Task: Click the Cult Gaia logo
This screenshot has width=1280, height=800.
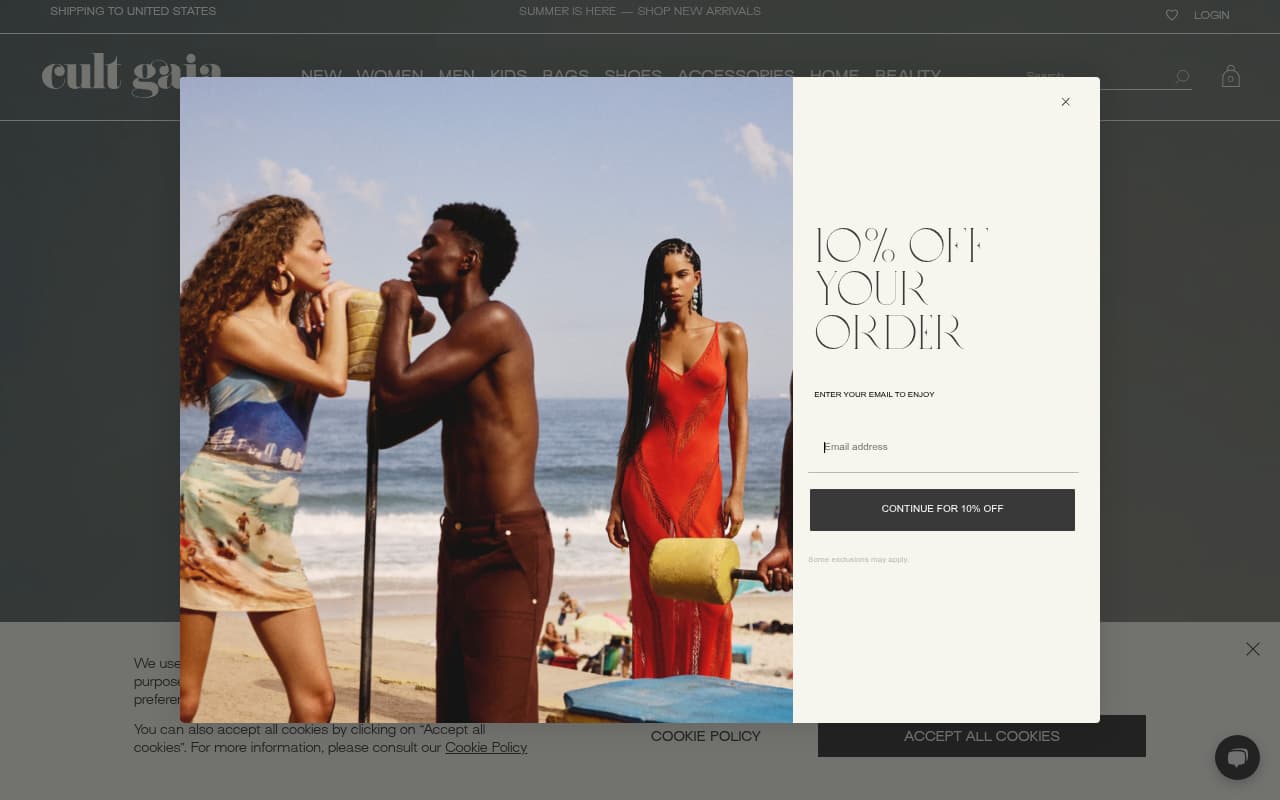Action: 131,75
